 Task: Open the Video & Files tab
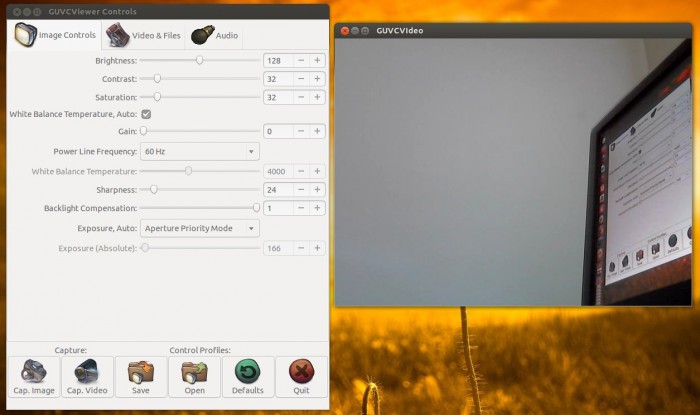(144, 35)
